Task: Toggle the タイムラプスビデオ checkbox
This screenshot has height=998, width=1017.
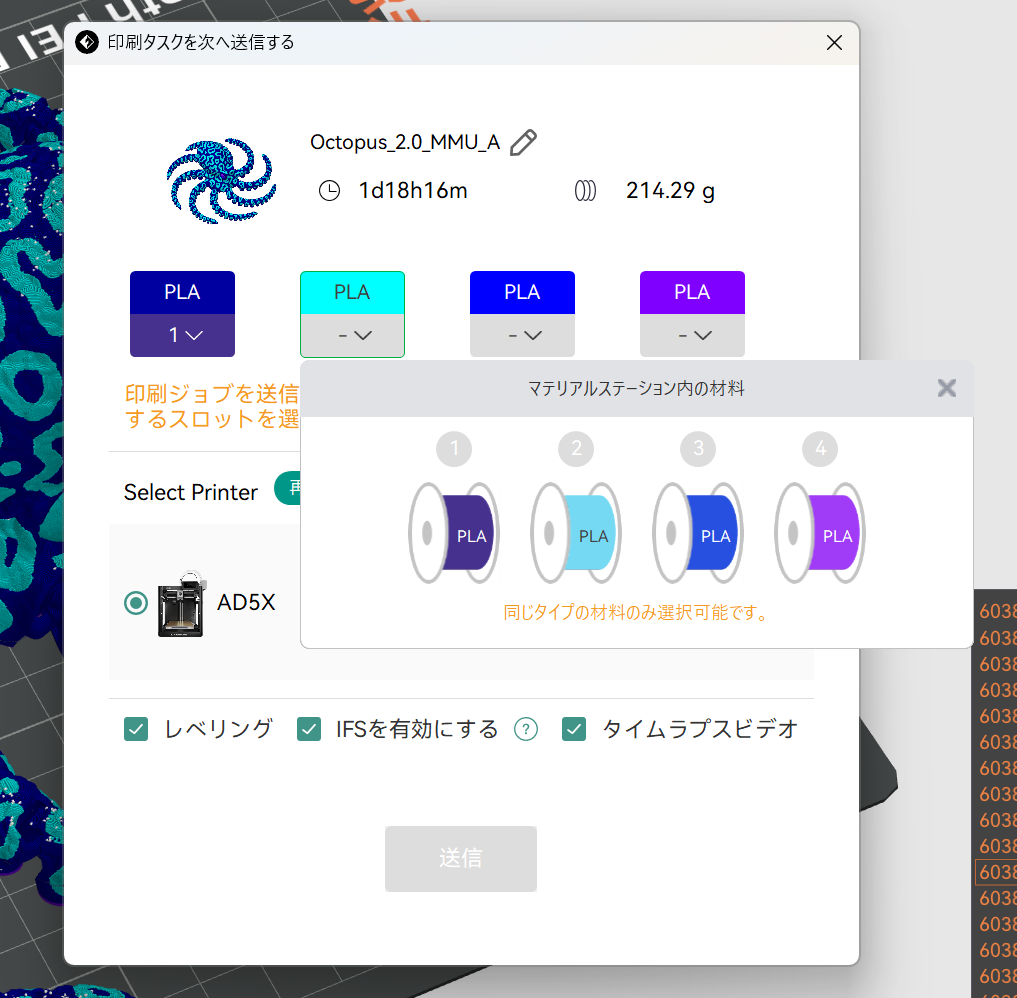Action: pos(574,729)
